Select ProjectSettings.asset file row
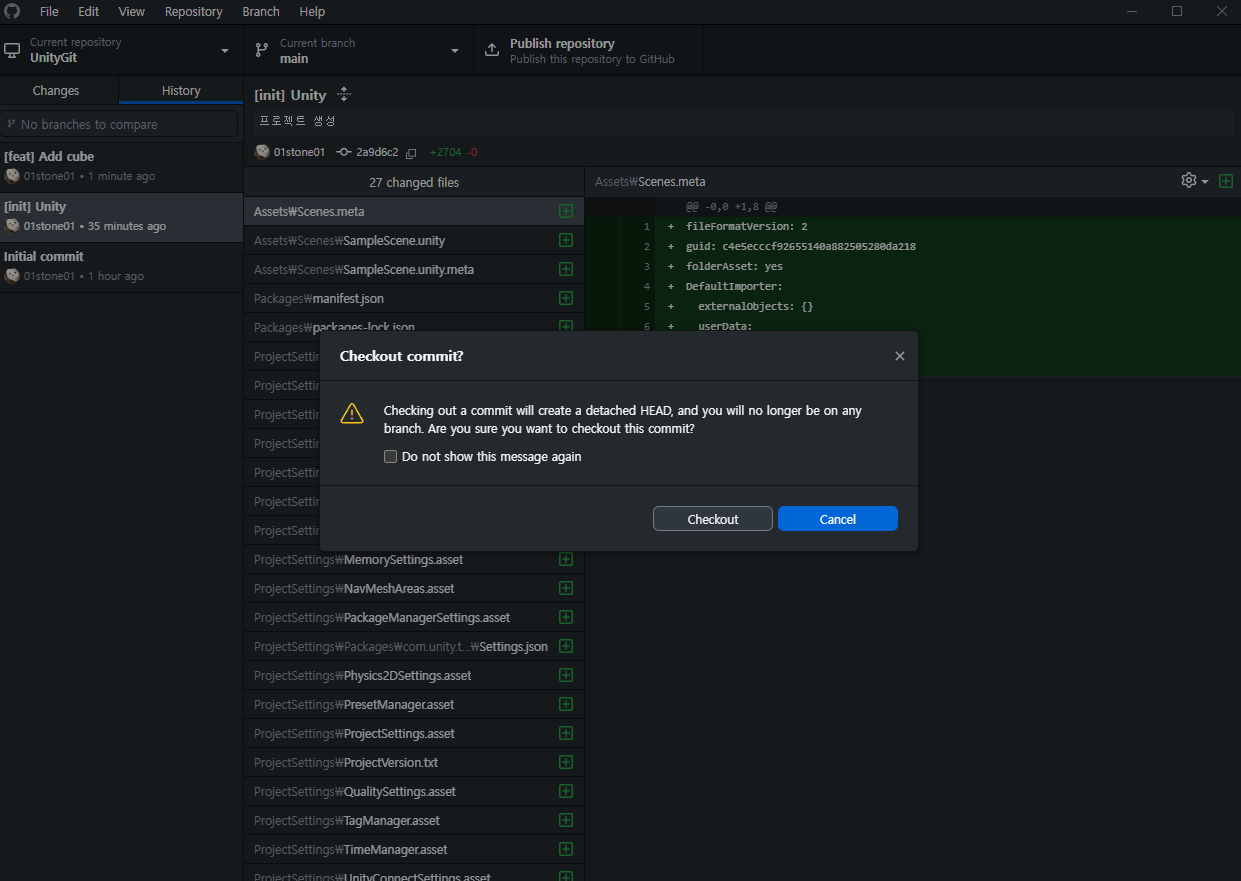This screenshot has width=1241, height=881. (414, 733)
